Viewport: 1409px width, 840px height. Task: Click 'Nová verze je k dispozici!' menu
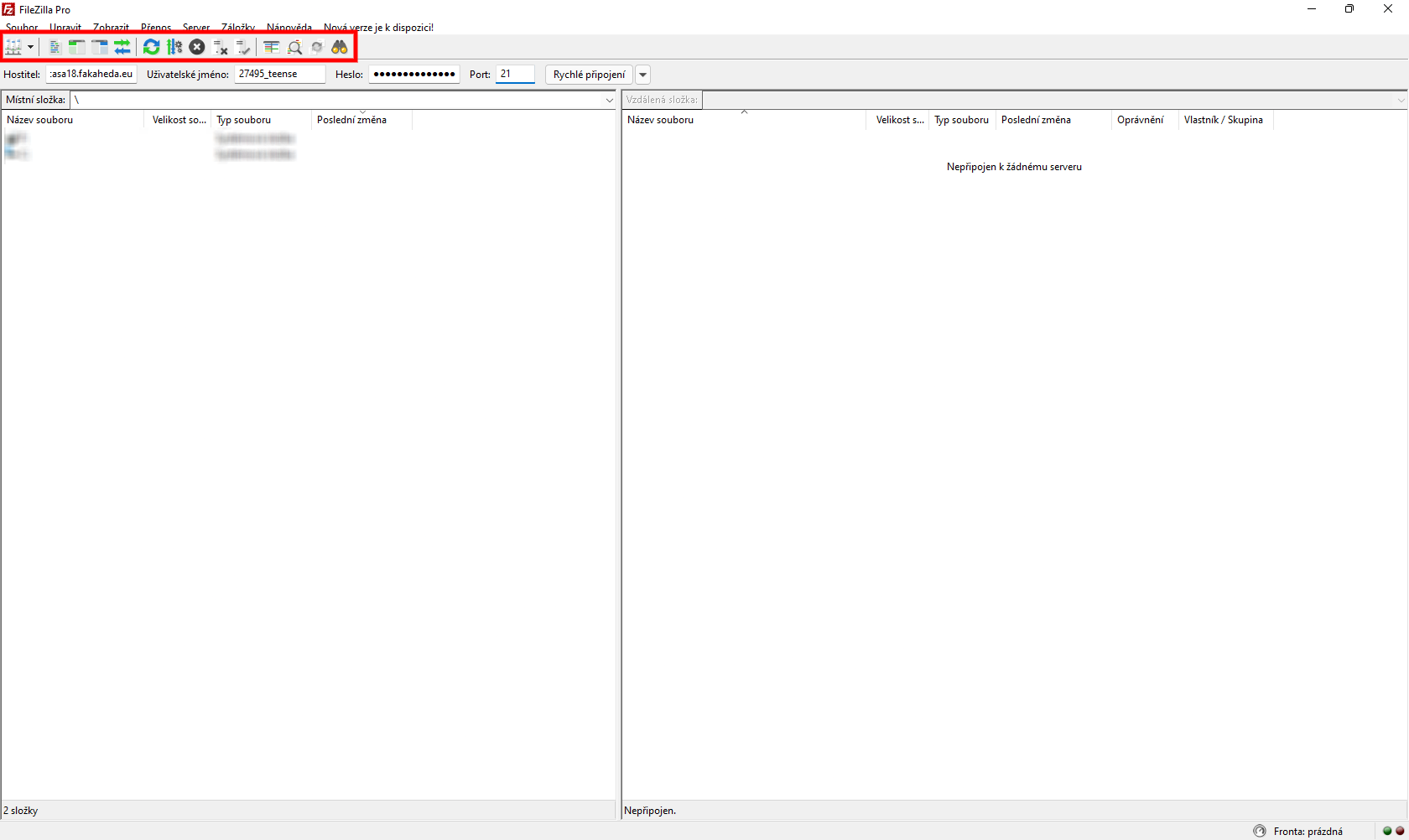pyautogui.click(x=378, y=28)
